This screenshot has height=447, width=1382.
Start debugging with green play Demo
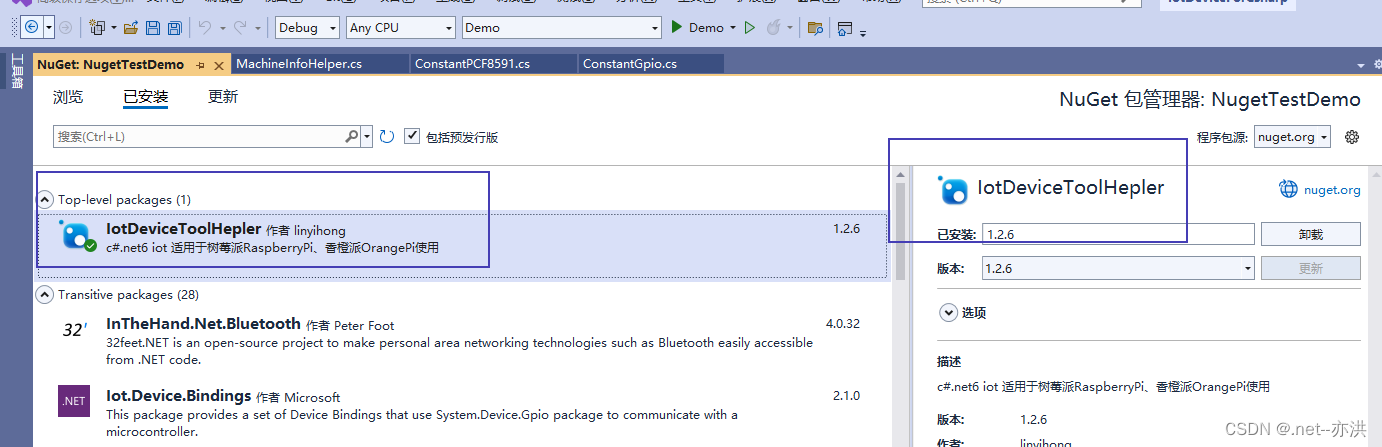(697, 28)
